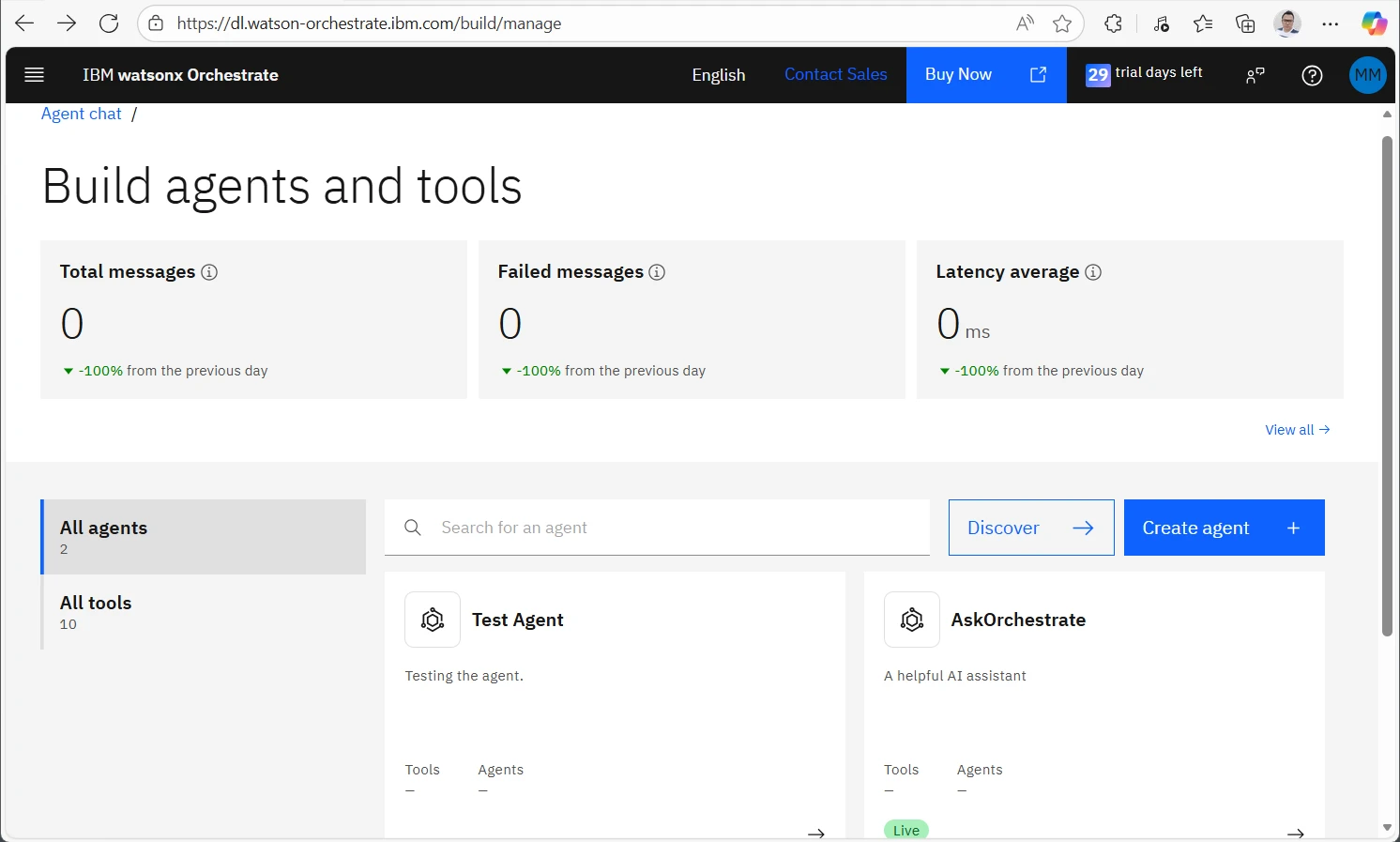Click the Help question mark icon
Image resolution: width=1400 pixels, height=842 pixels.
tap(1312, 75)
